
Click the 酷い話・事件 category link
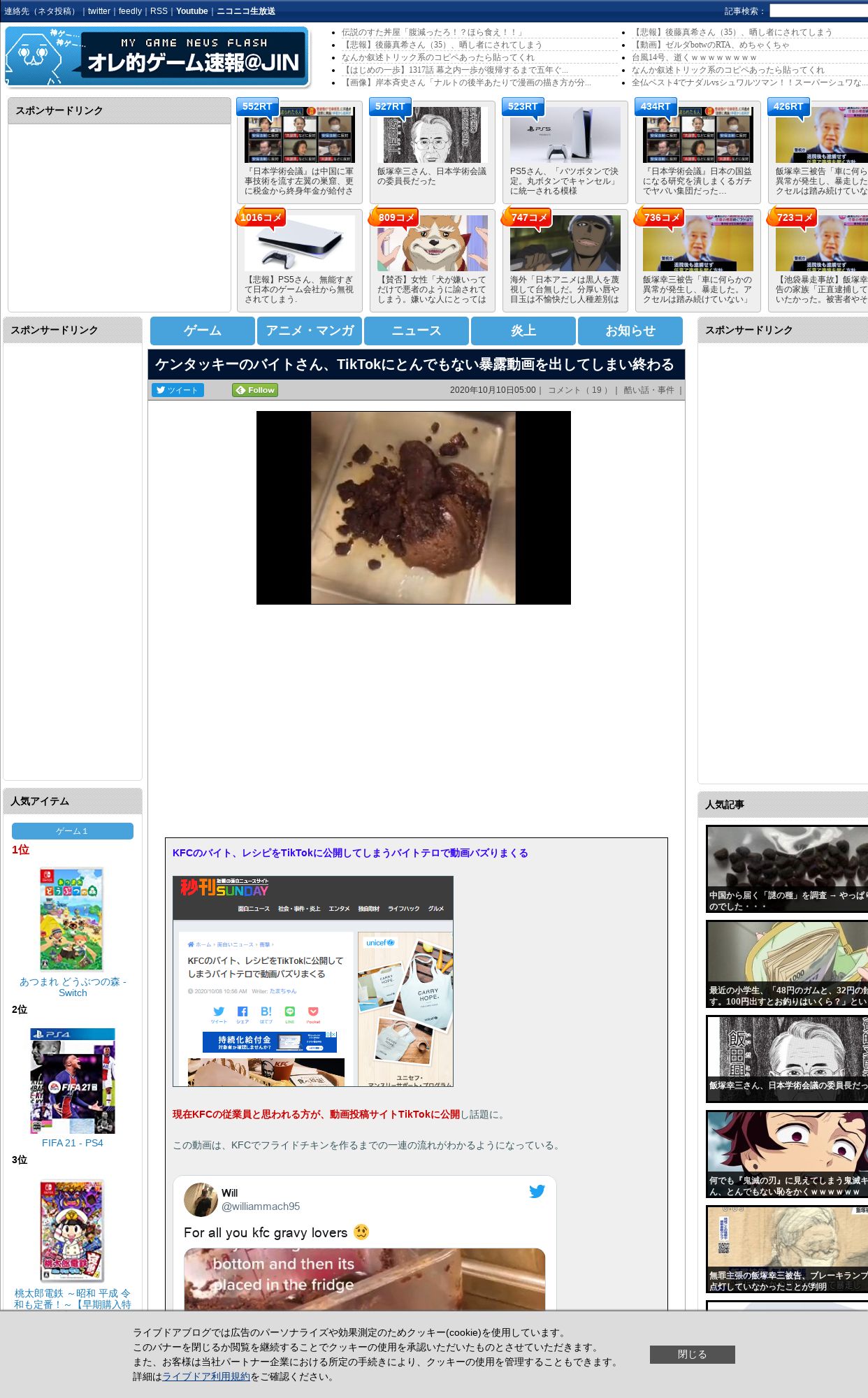coord(649,390)
